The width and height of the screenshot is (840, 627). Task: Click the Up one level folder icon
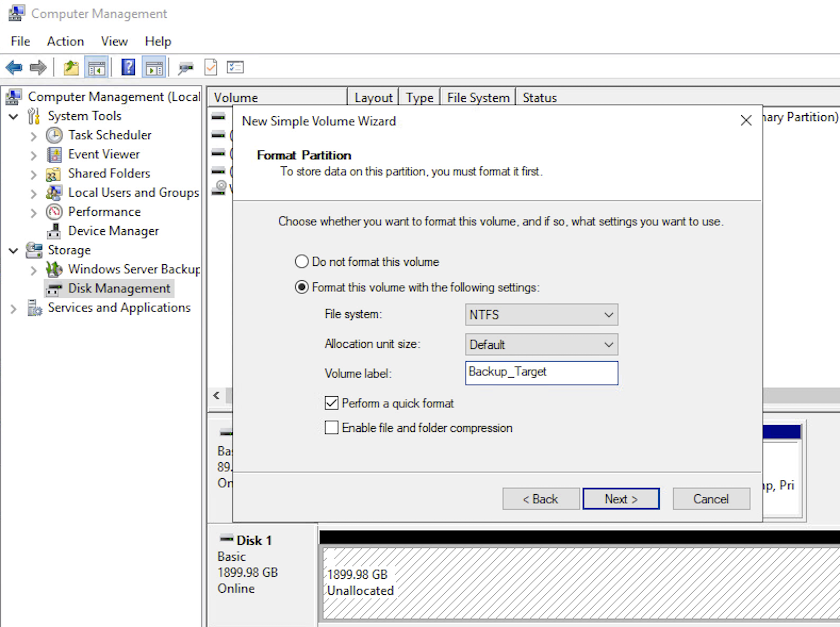71,68
